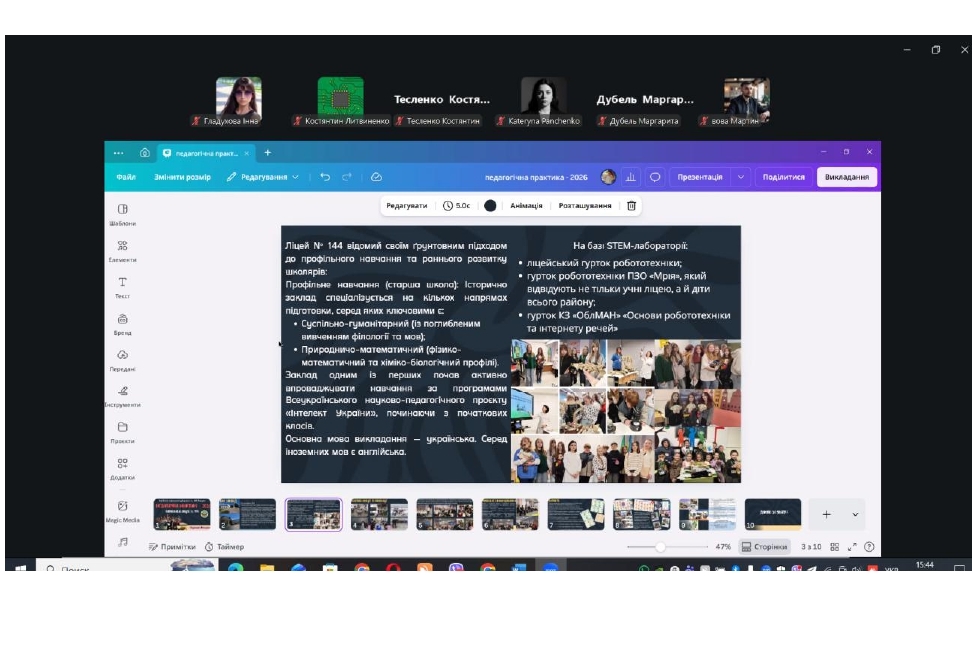Select slide 8 thumbnail

pyautogui.click(x=642, y=514)
